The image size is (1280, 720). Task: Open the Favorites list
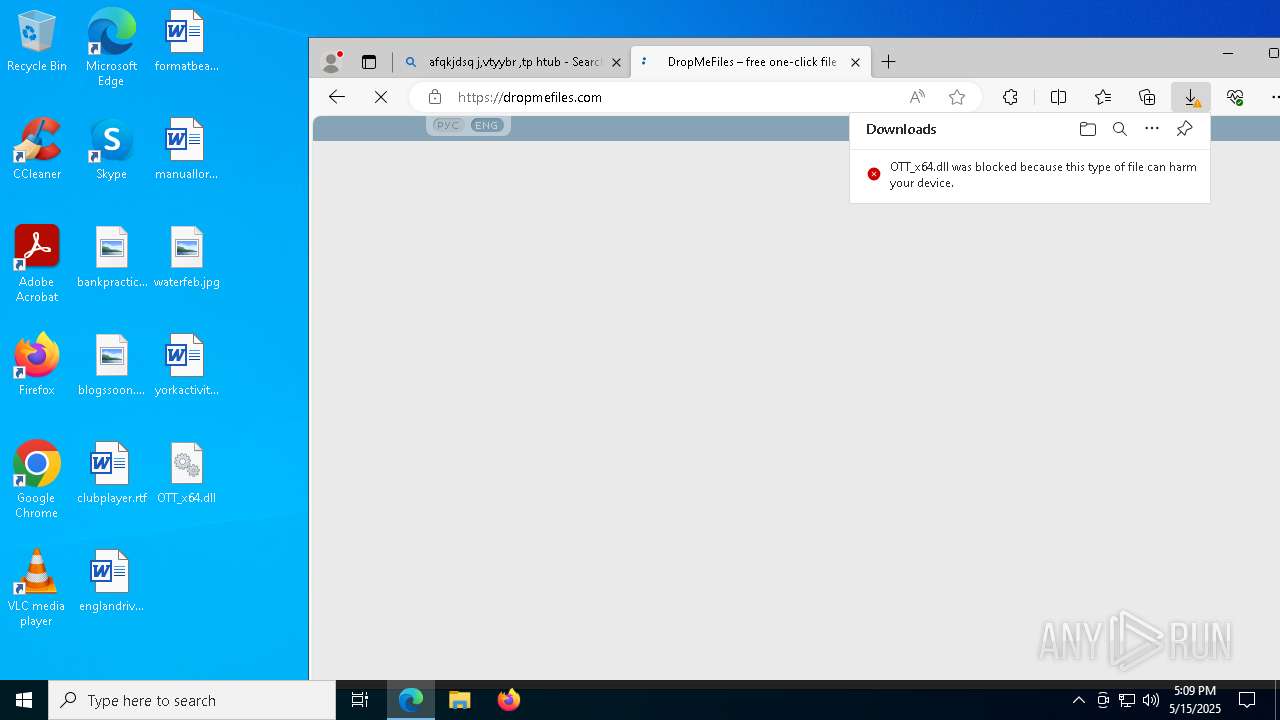coord(1102,97)
